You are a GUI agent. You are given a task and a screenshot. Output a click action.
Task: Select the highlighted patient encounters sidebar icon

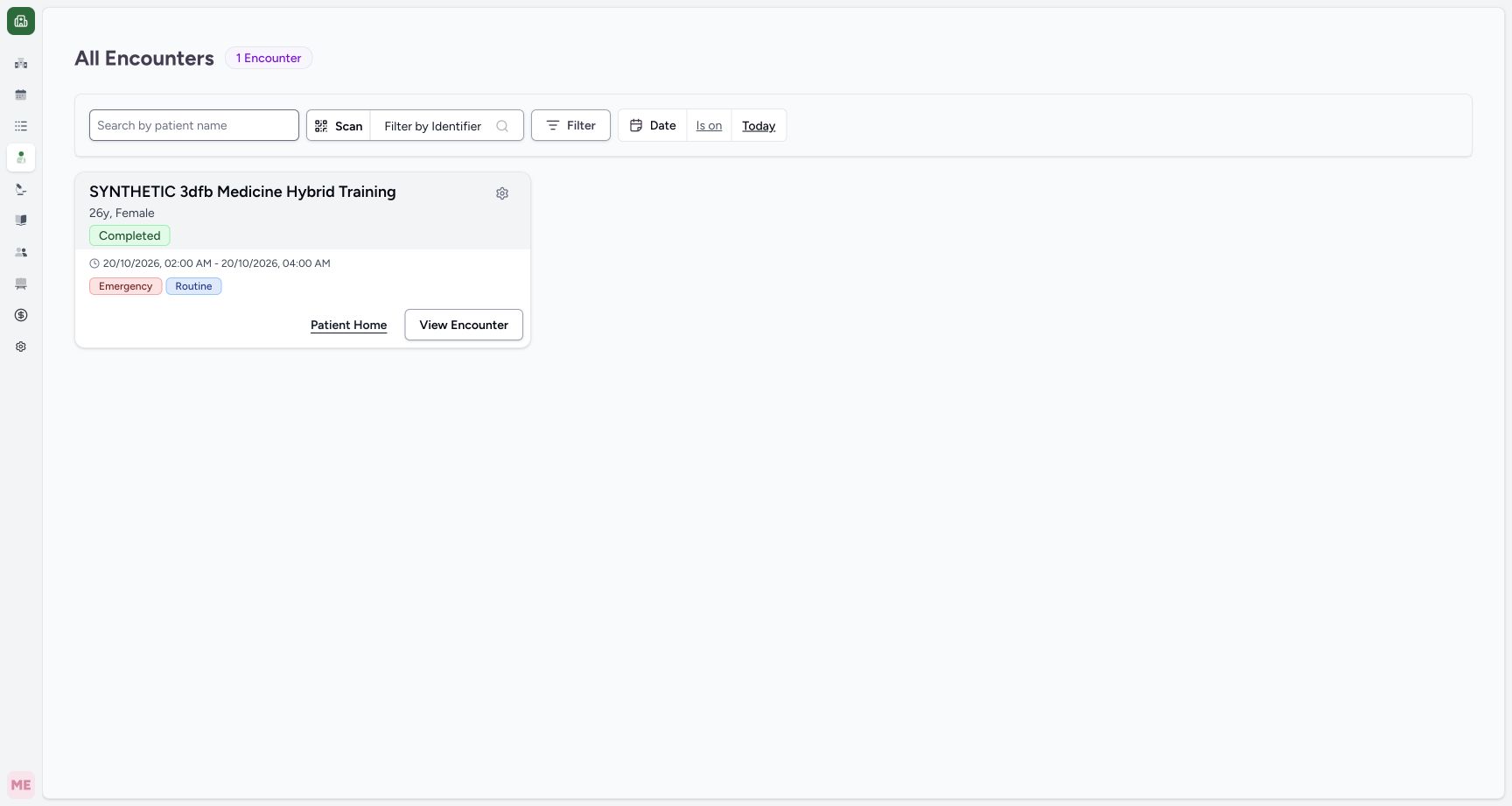pyautogui.click(x=21, y=158)
